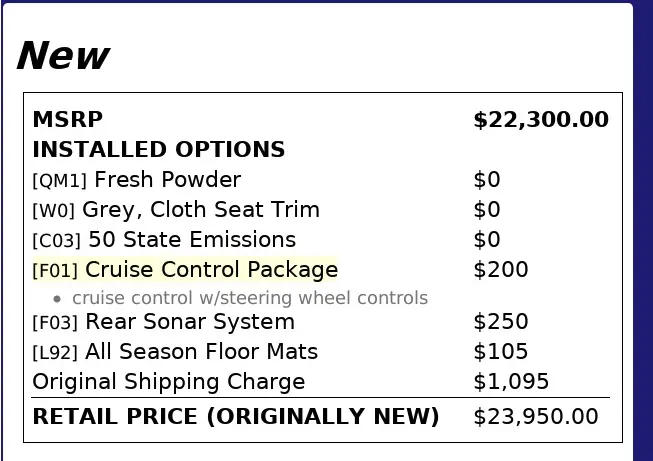
Task: Select the MSRP label
Action: (x=67, y=120)
